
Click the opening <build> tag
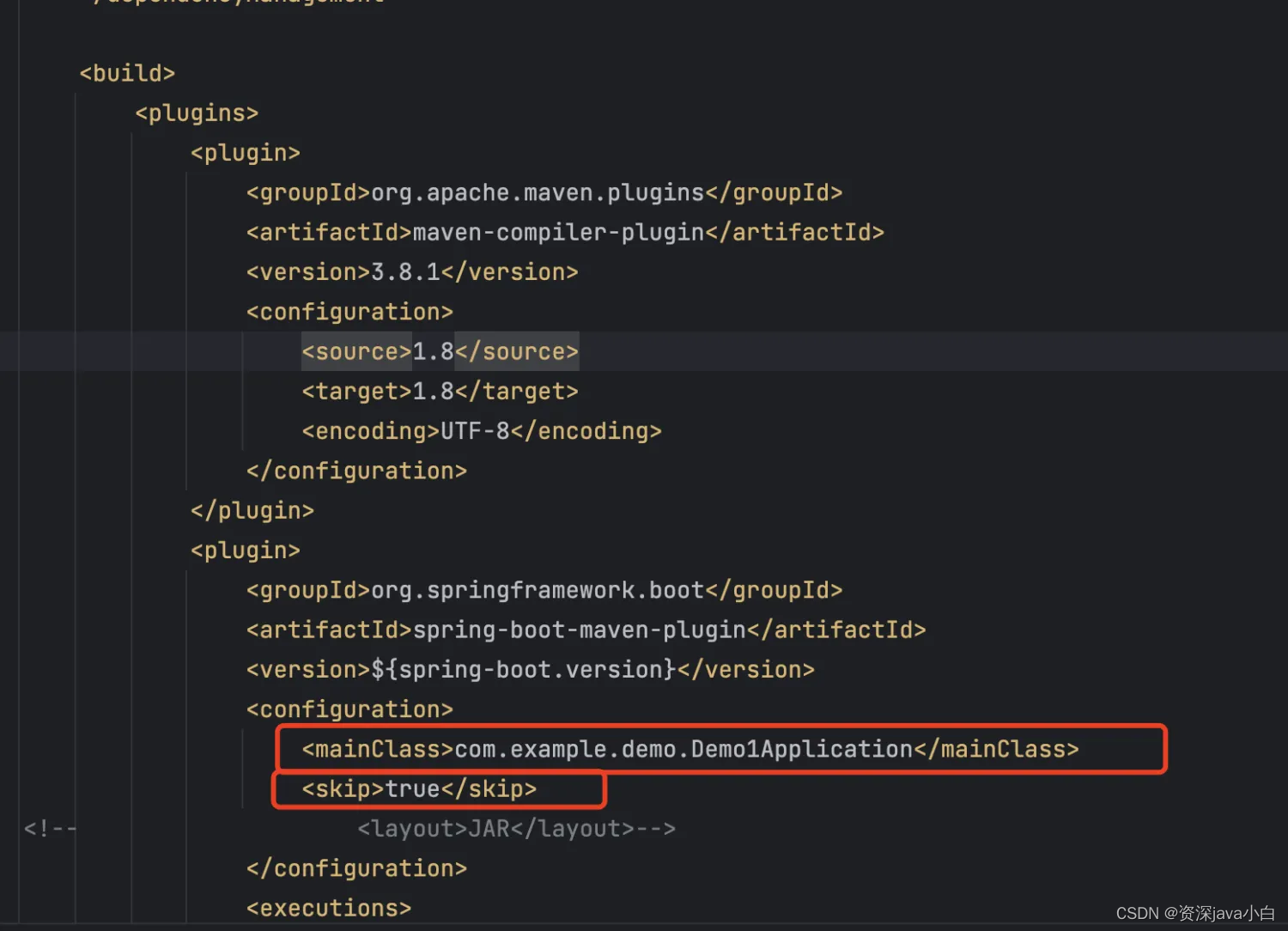pyautogui.click(x=127, y=73)
